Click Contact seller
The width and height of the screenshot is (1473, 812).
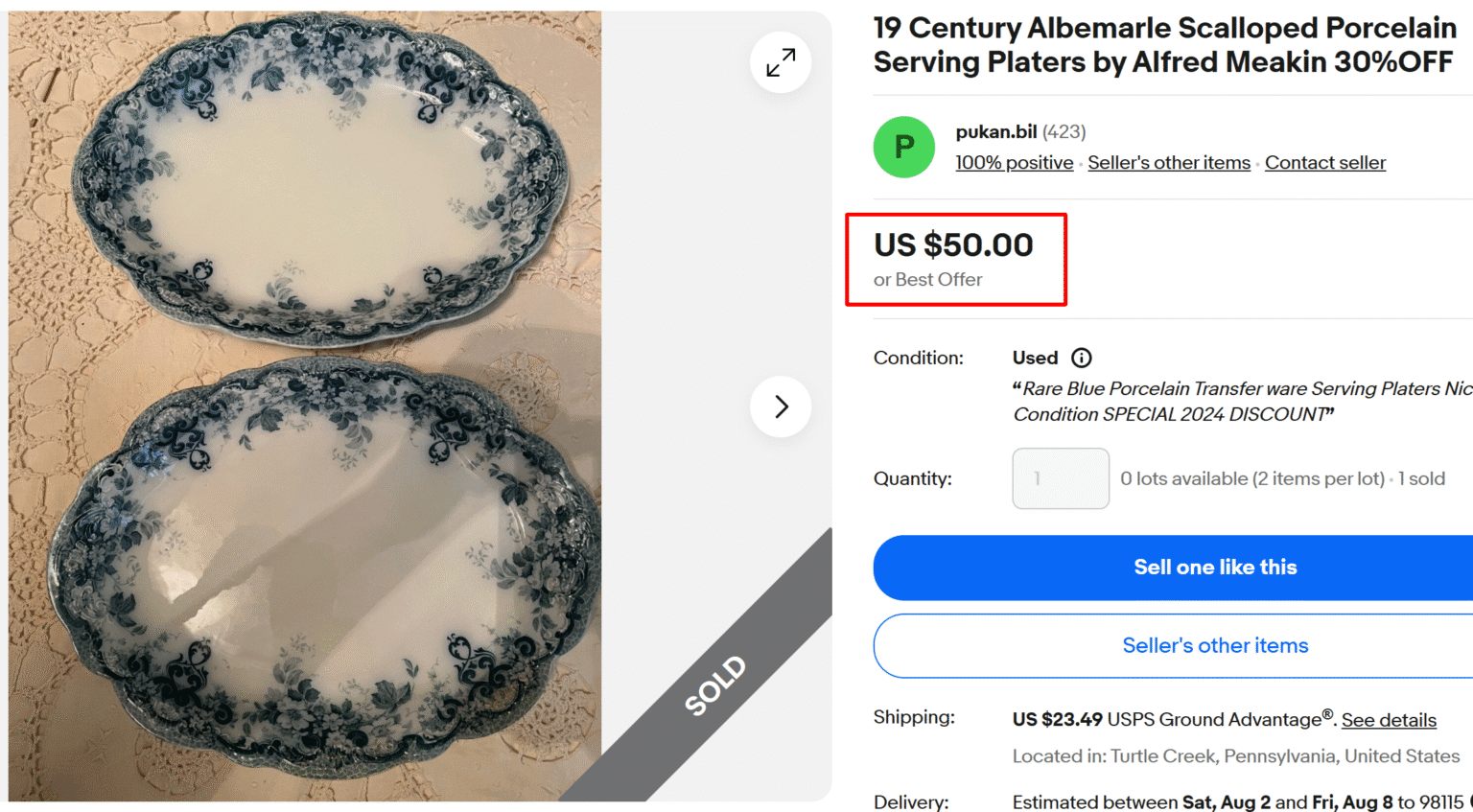click(x=1325, y=162)
